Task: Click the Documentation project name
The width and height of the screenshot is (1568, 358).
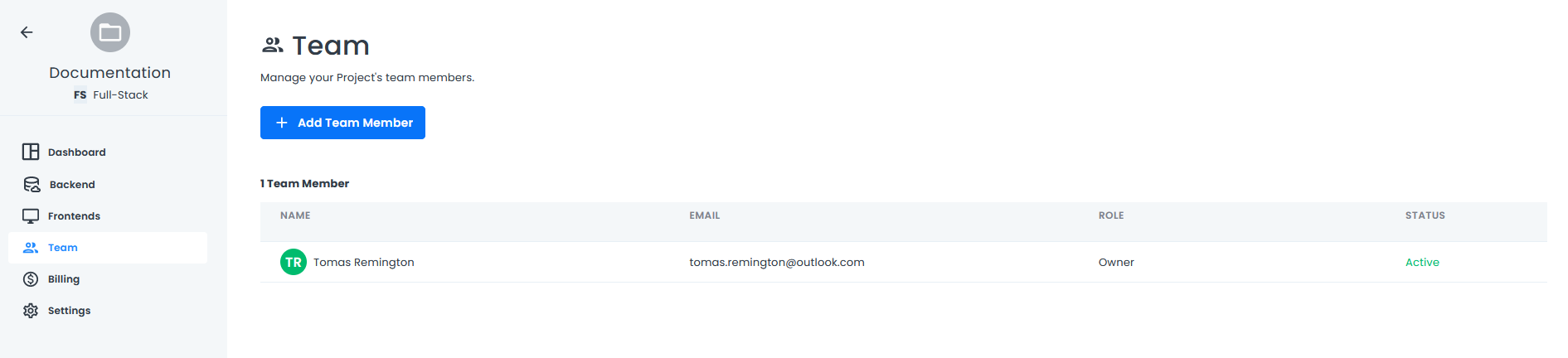Action: (110, 73)
